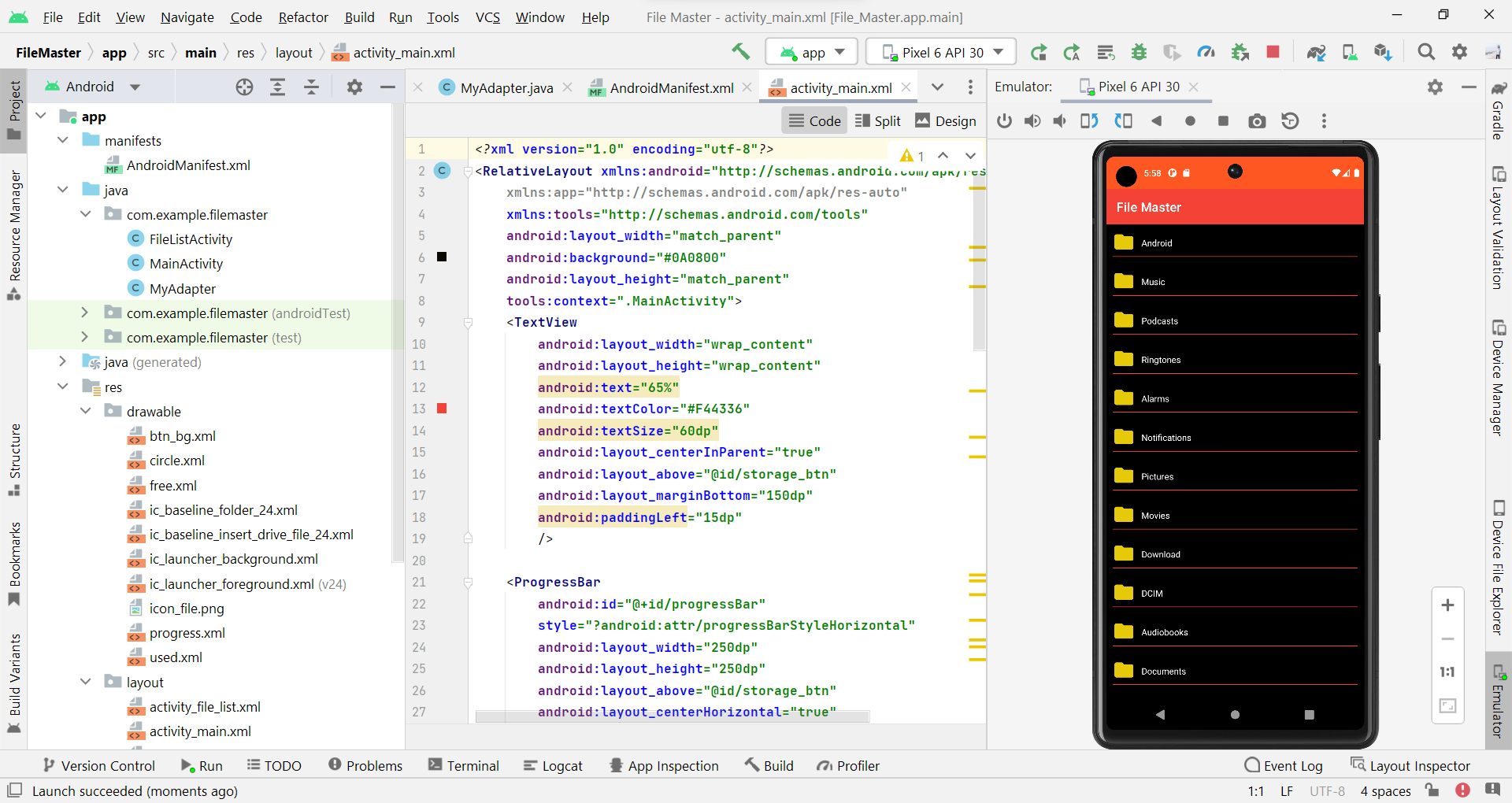Image resolution: width=1512 pixels, height=803 pixels.
Task: Click emulator volume down icon
Action: pyautogui.click(x=1060, y=121)
